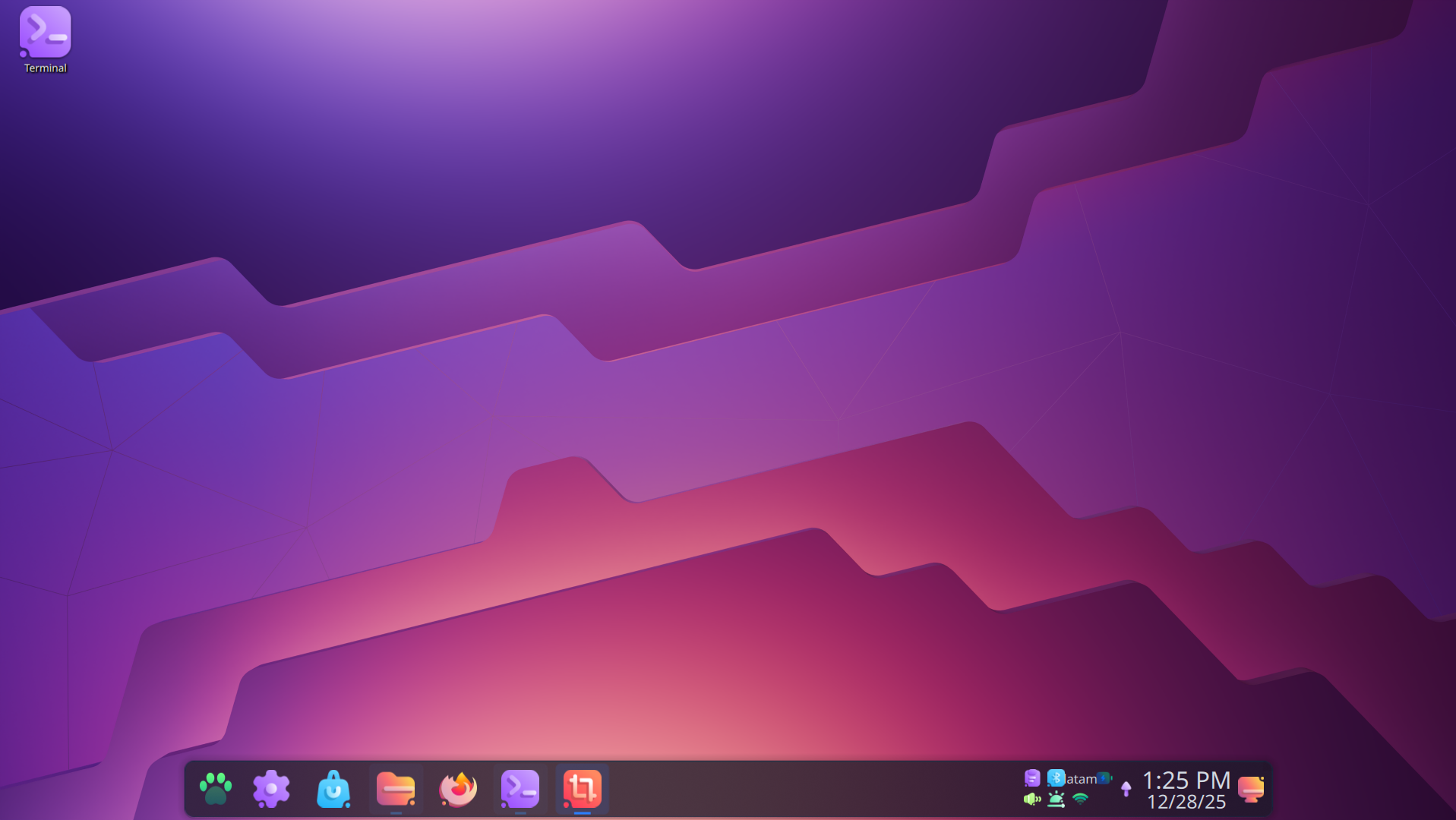The width and height of the screenshot is (1456, 820).
Task: Open the notifications icon at far right
Action: tap(1252, 790)
